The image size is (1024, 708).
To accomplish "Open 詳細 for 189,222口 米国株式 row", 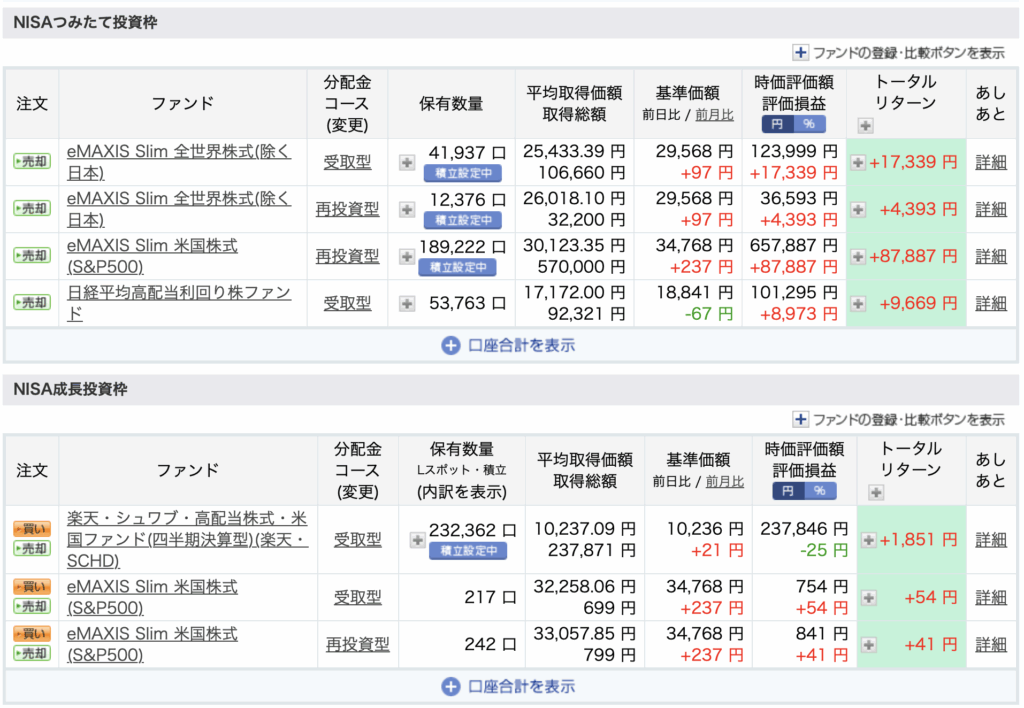I will tap(991, 256).
